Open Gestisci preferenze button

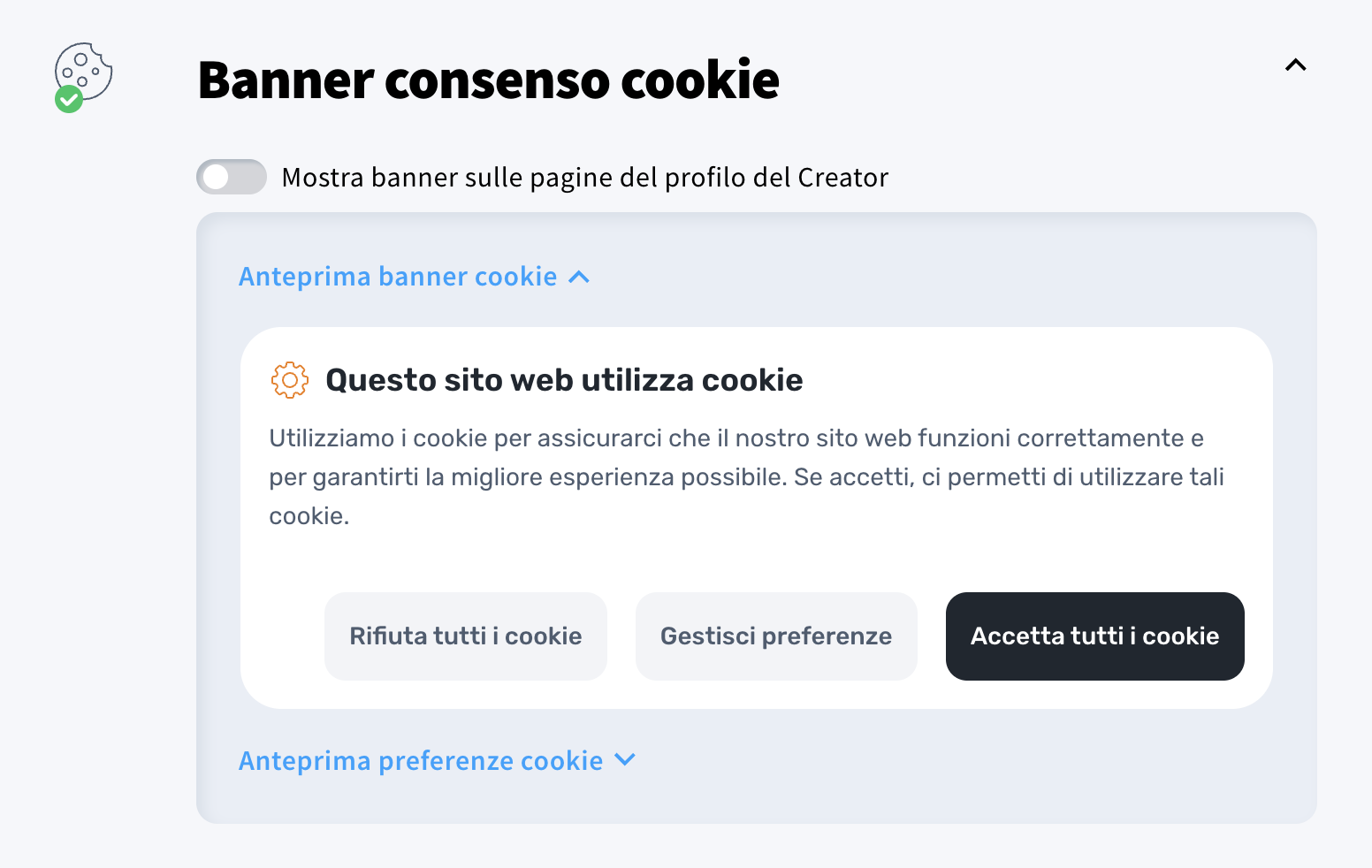(776, 636)
